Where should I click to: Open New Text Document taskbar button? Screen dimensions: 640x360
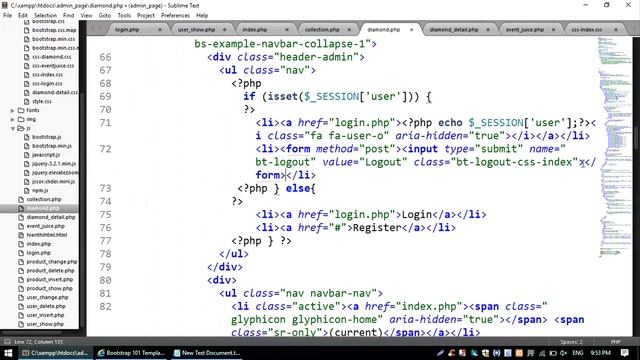click(207, 353)
